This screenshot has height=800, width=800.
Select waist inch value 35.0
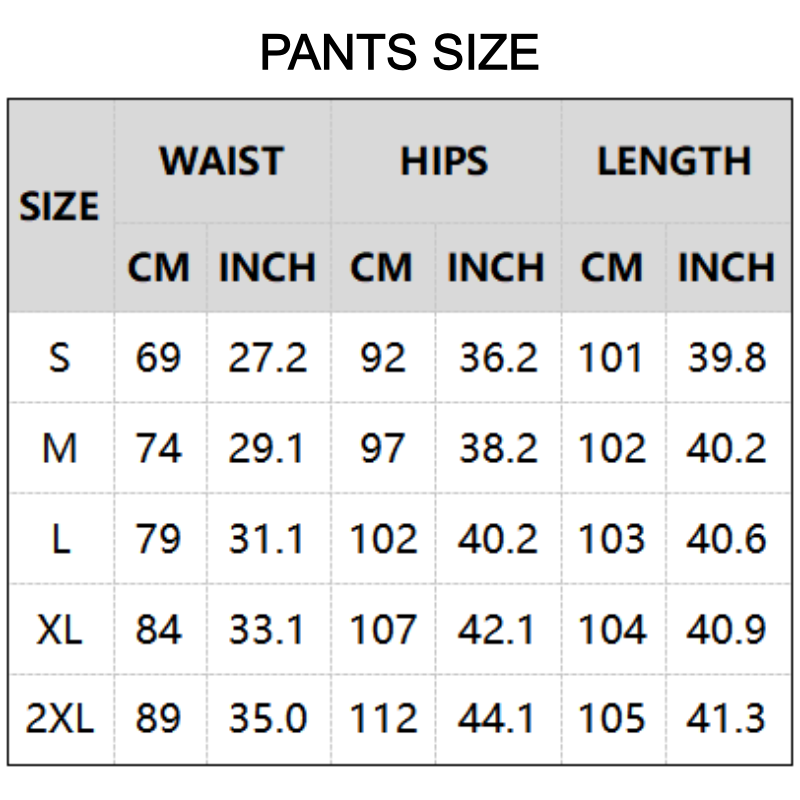[x=267, y=719]
